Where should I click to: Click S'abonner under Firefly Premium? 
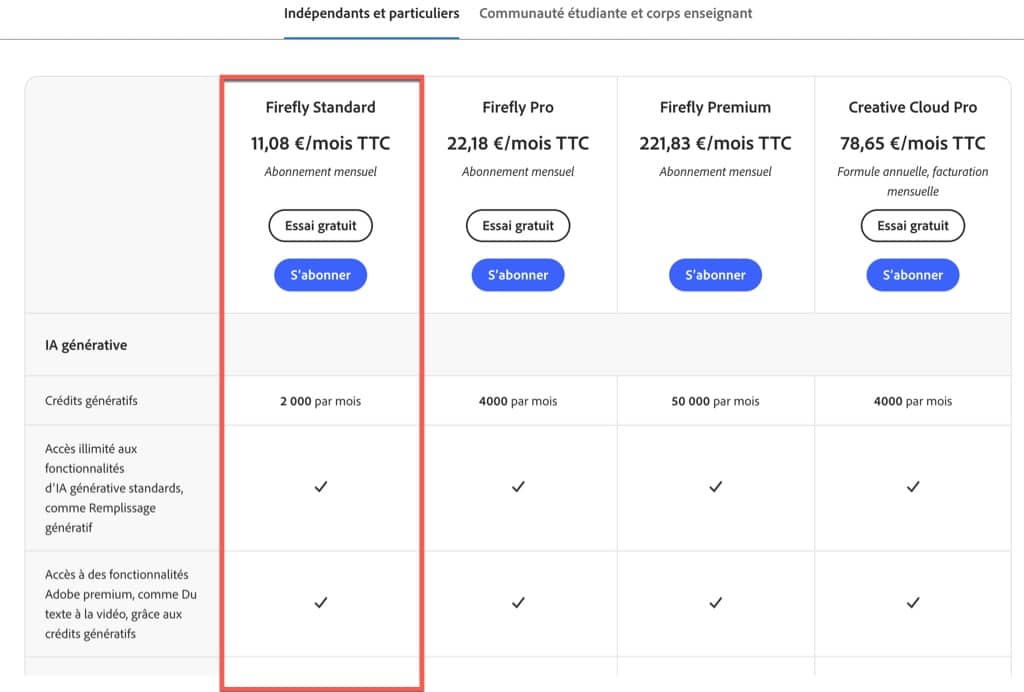715,275
